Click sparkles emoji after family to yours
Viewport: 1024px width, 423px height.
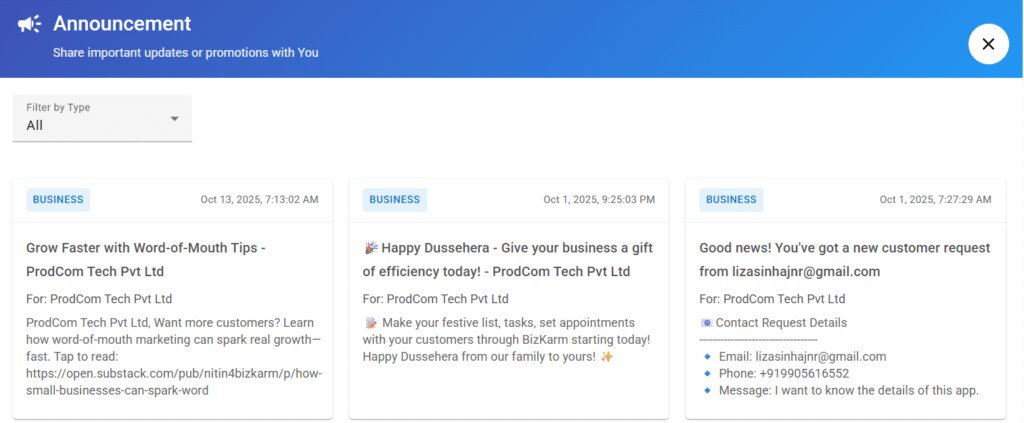tap(607, 357)
